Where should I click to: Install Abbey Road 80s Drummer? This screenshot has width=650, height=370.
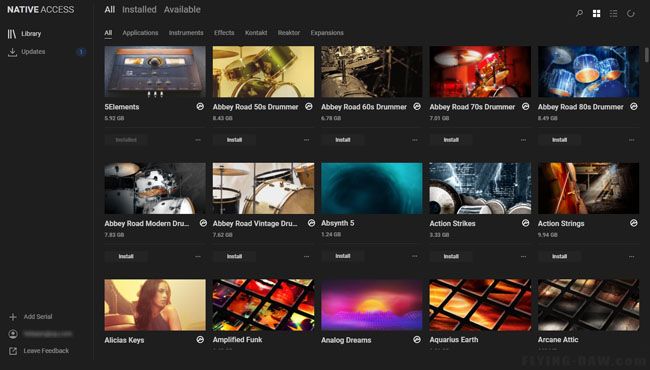coord(559,140)
